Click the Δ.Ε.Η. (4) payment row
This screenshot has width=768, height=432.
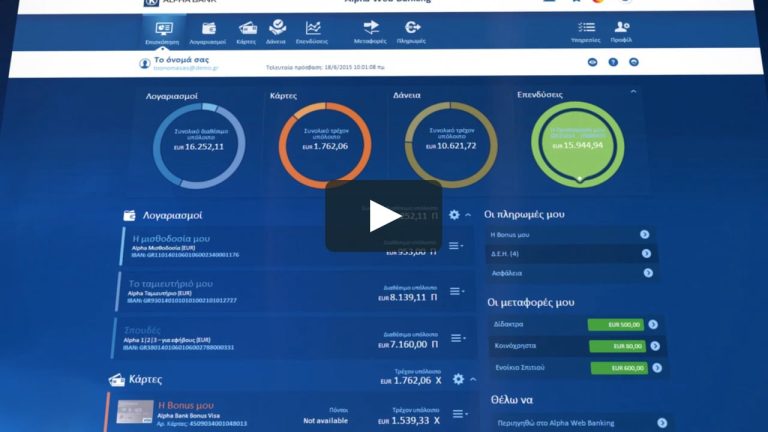571,254
